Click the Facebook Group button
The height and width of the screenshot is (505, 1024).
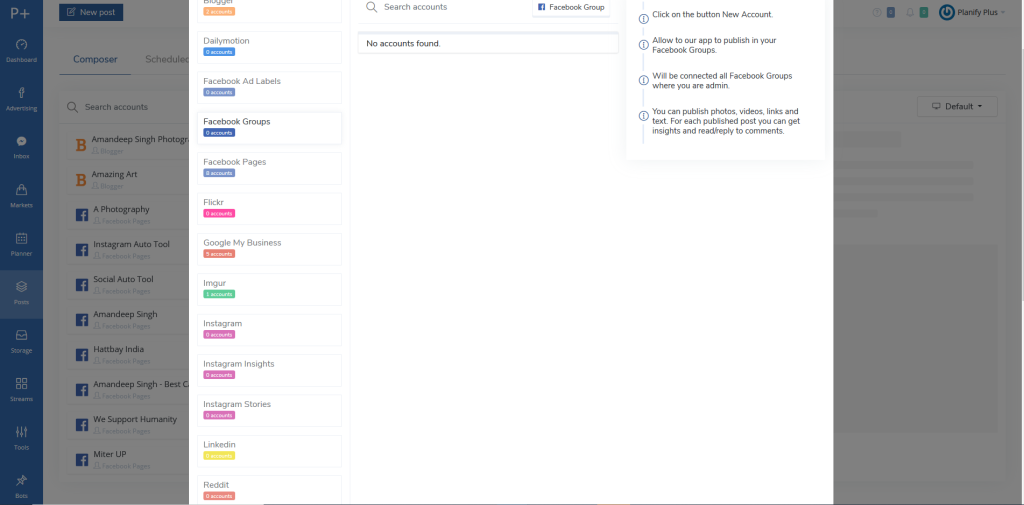click(x=571, y=7)
